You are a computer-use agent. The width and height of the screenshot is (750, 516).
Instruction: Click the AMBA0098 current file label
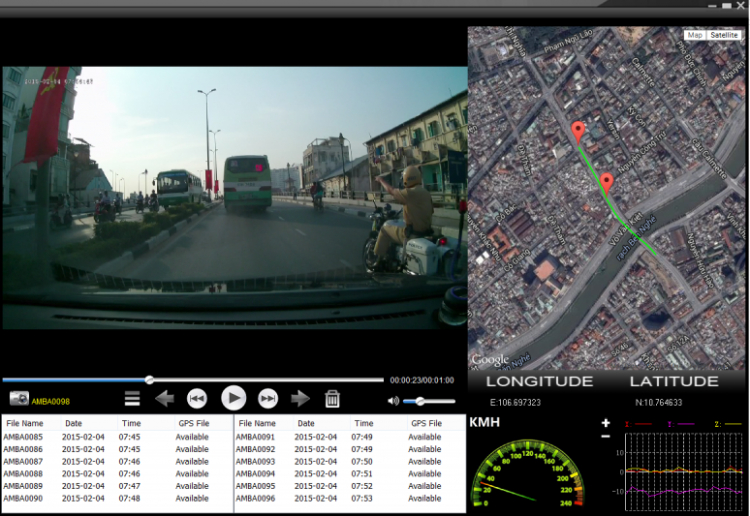tap(51, 401)
